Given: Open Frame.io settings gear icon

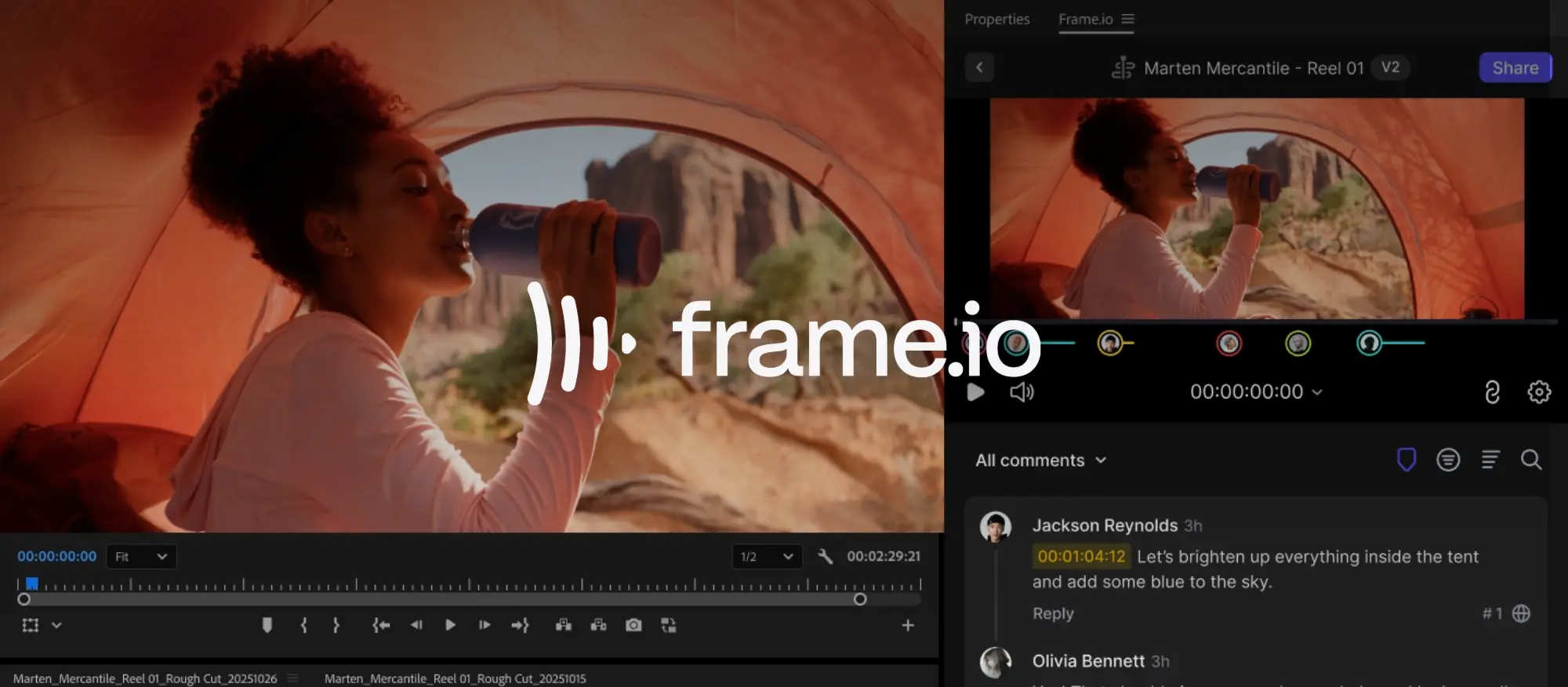Looking at the screenshot, I should coord(1538,391).
